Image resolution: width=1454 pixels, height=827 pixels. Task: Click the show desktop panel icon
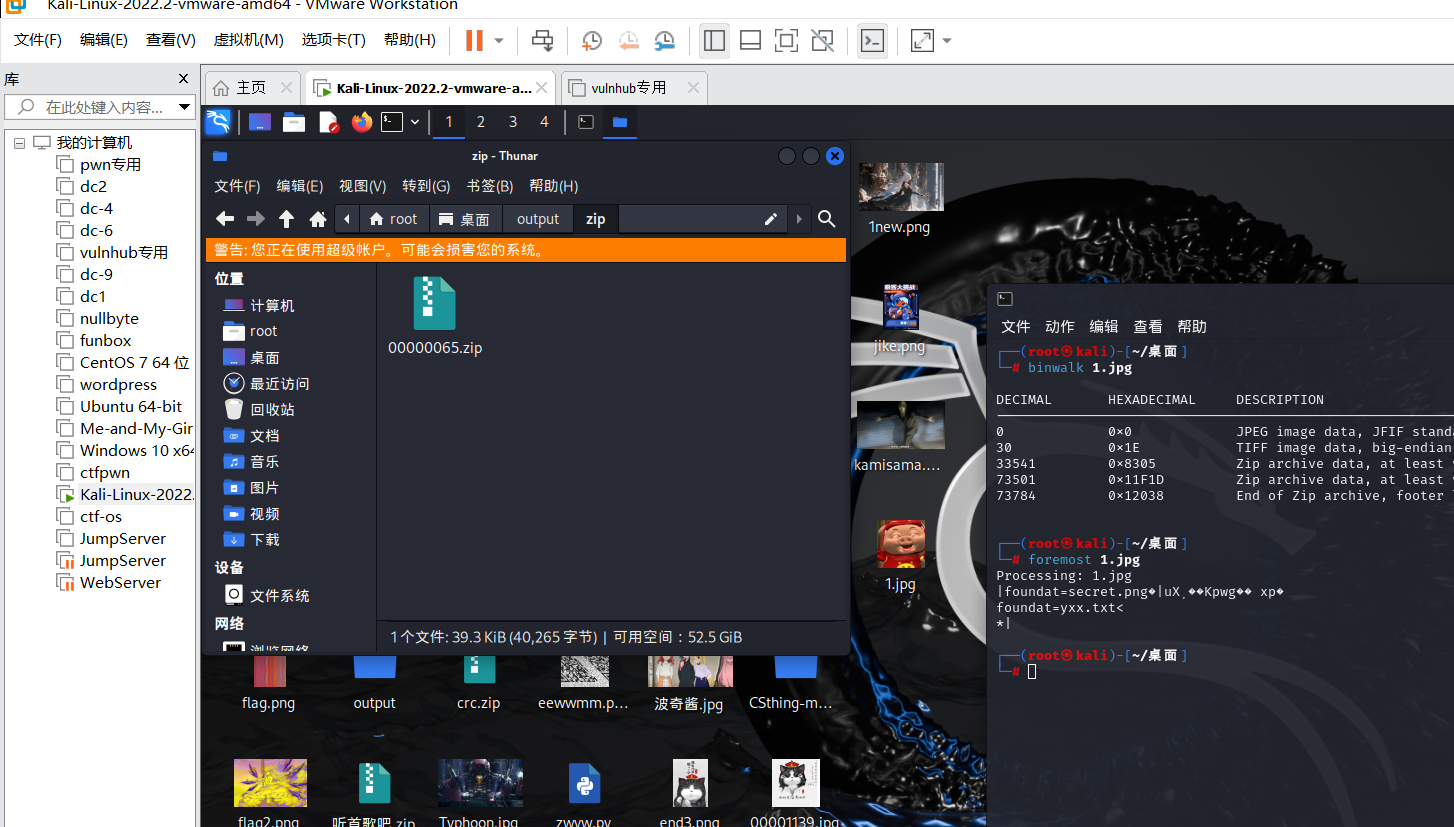(x=260, y=122)
